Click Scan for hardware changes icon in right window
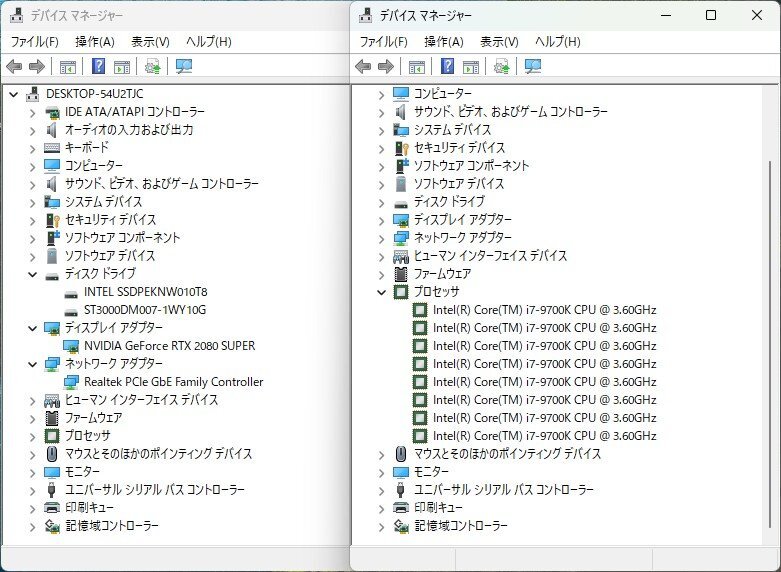Screen dimensions: 781x572 [x=533, y=66]
